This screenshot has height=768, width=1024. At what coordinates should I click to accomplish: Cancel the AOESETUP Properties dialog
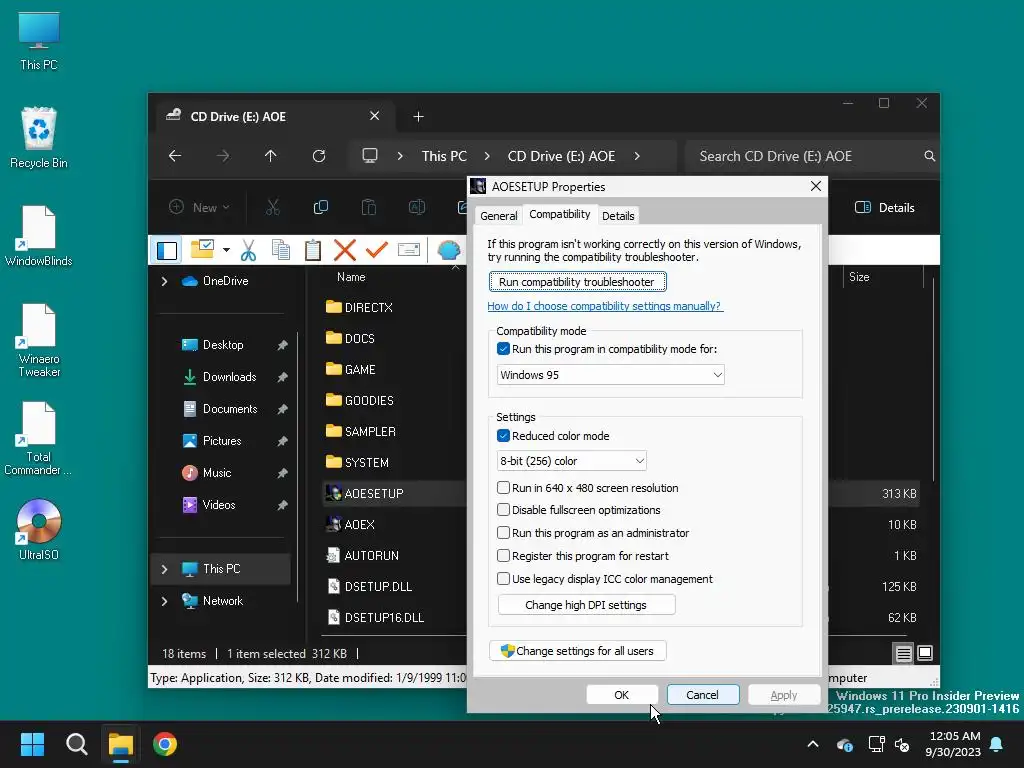[703, 695]
